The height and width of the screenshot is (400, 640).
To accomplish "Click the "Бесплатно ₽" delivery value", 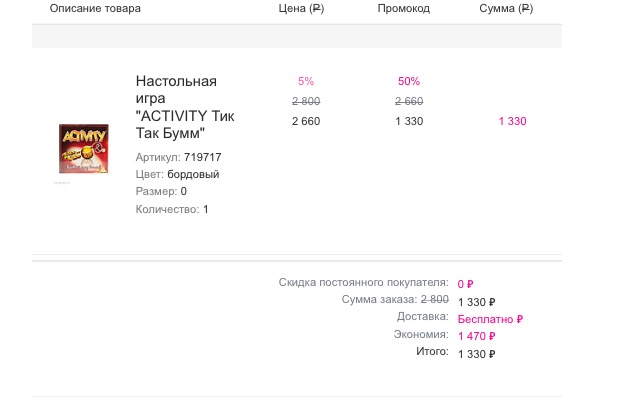I will [x=490, y=319].
